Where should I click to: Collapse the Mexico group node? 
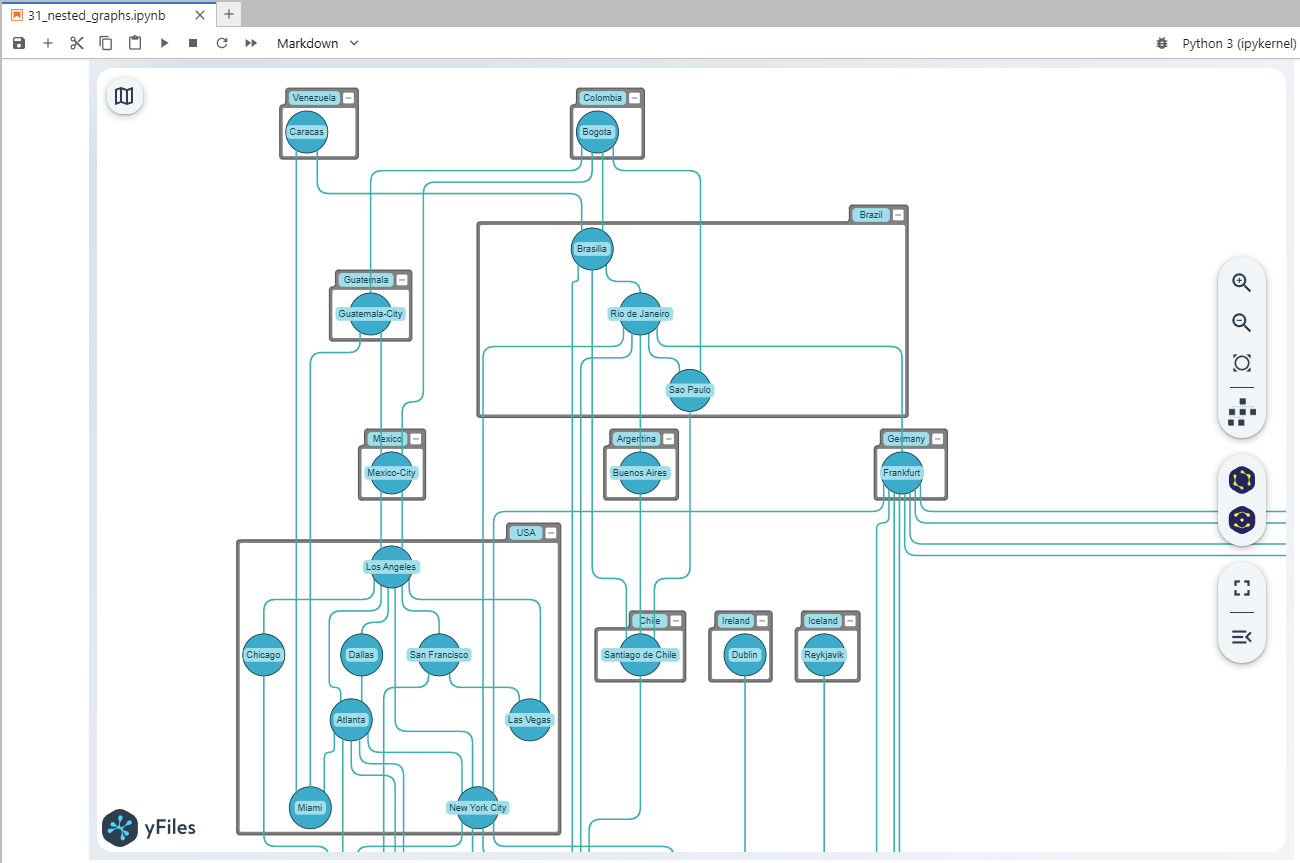pyautogui.click(x=416, y=439)
